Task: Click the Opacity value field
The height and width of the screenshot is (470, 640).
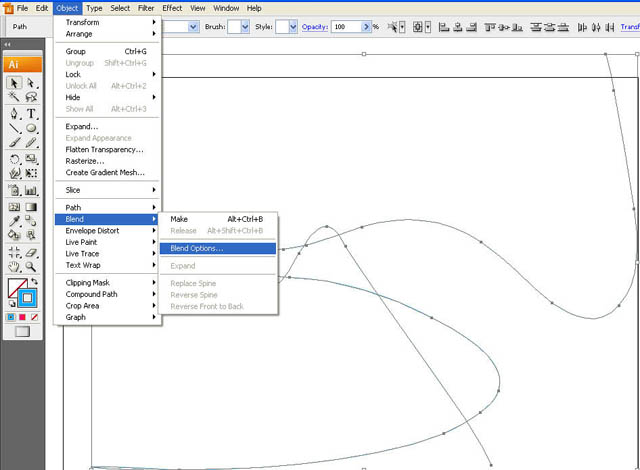Action: [346, 27]
